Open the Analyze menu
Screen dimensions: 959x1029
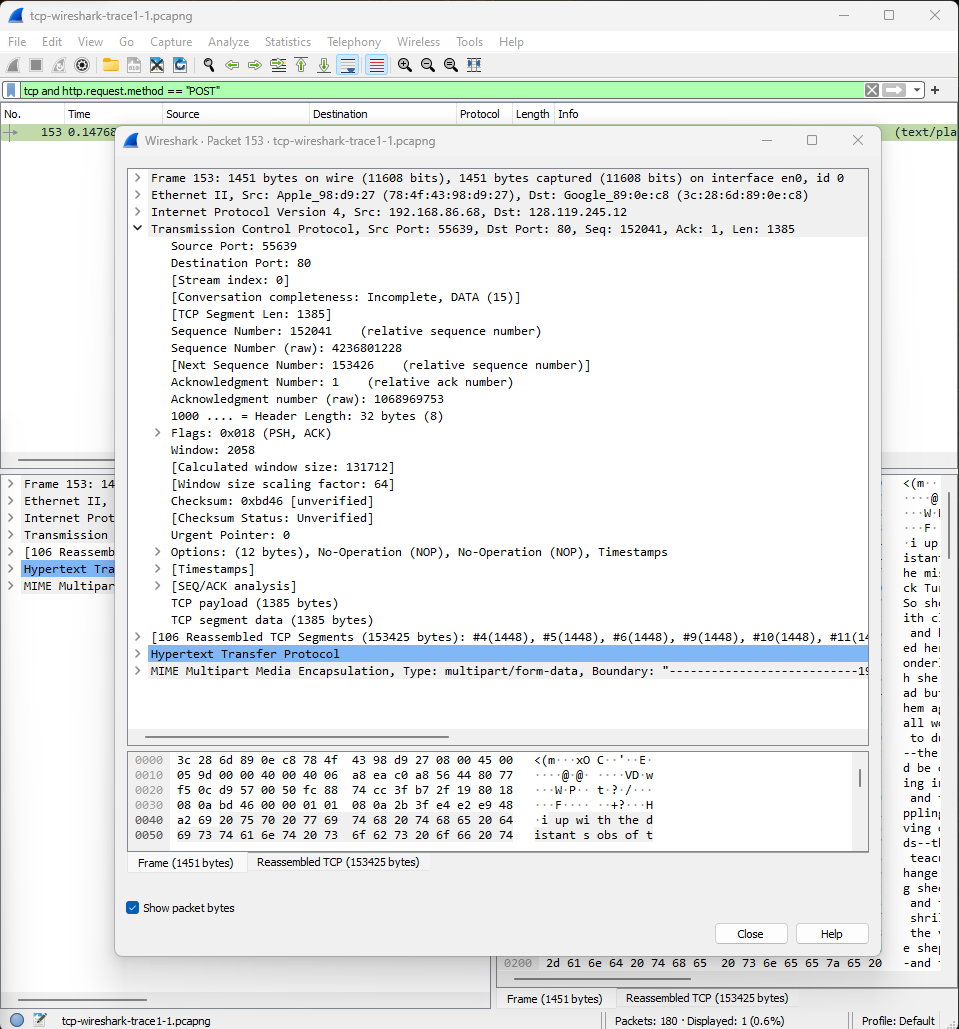click(x=228, y=42)
